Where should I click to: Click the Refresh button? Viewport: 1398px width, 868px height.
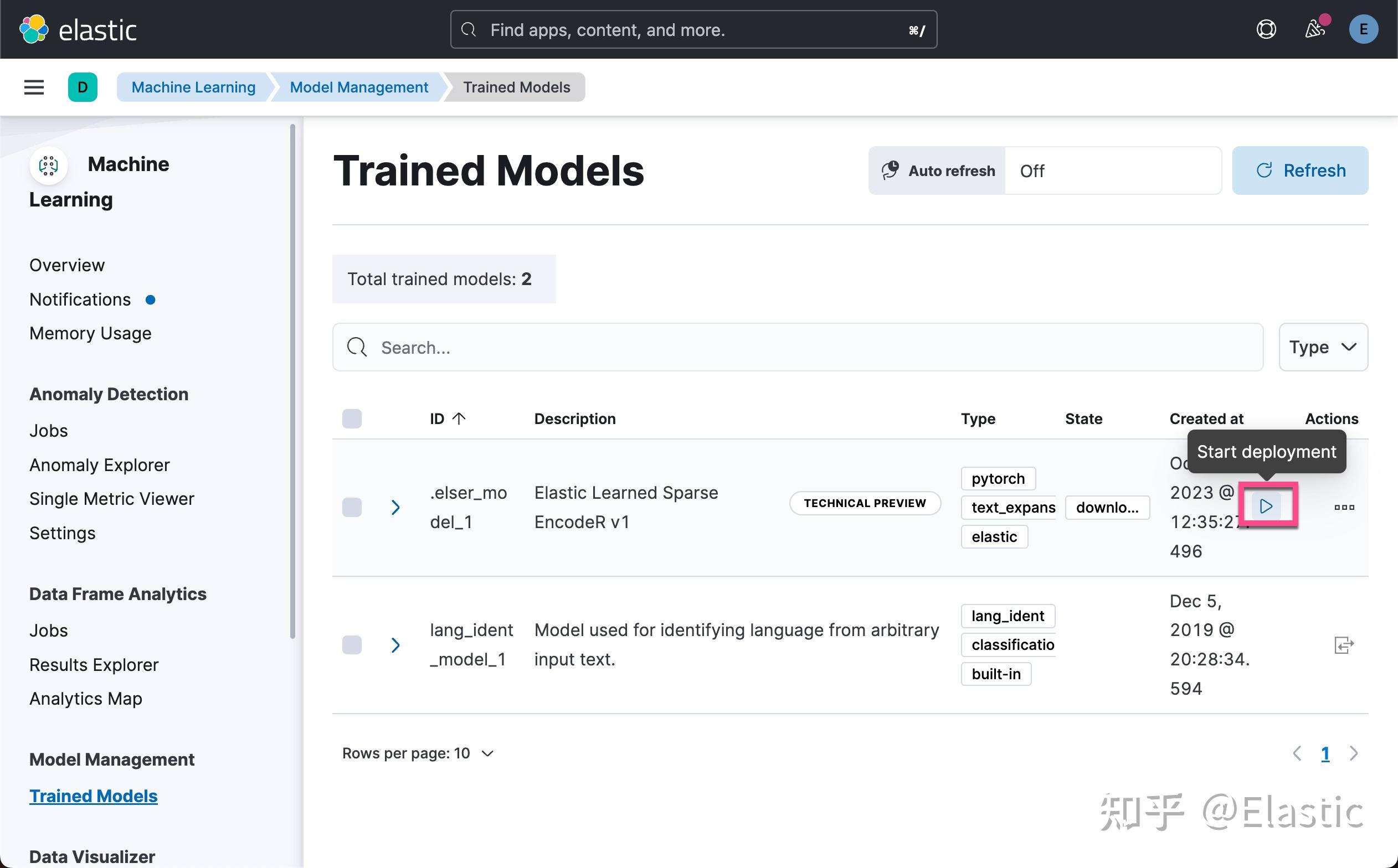1300,170
